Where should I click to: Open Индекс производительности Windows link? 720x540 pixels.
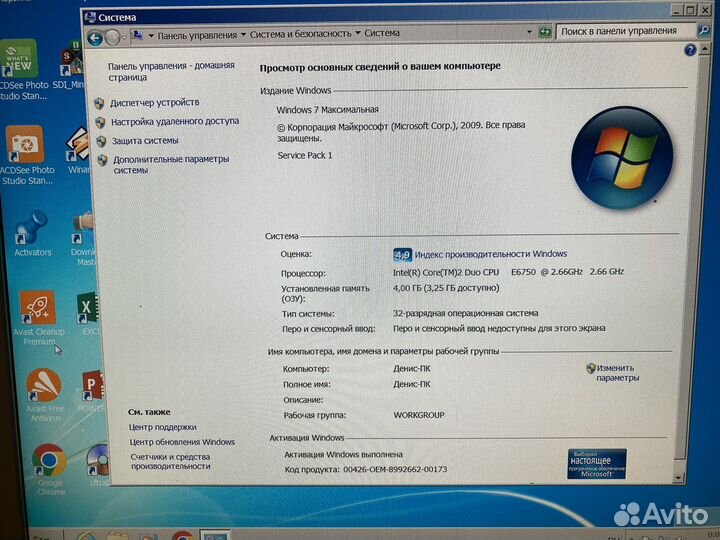coord(491,254)
